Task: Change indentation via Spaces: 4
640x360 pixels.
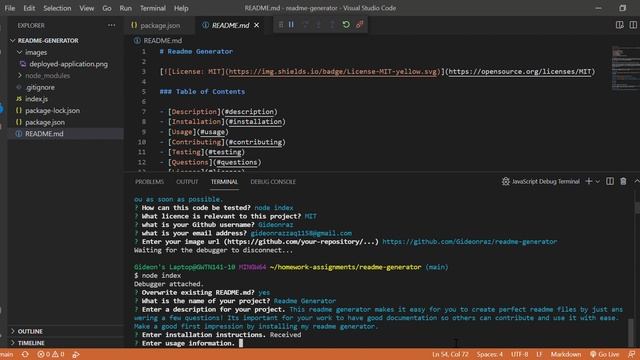Action: click(x=490, y=354)
